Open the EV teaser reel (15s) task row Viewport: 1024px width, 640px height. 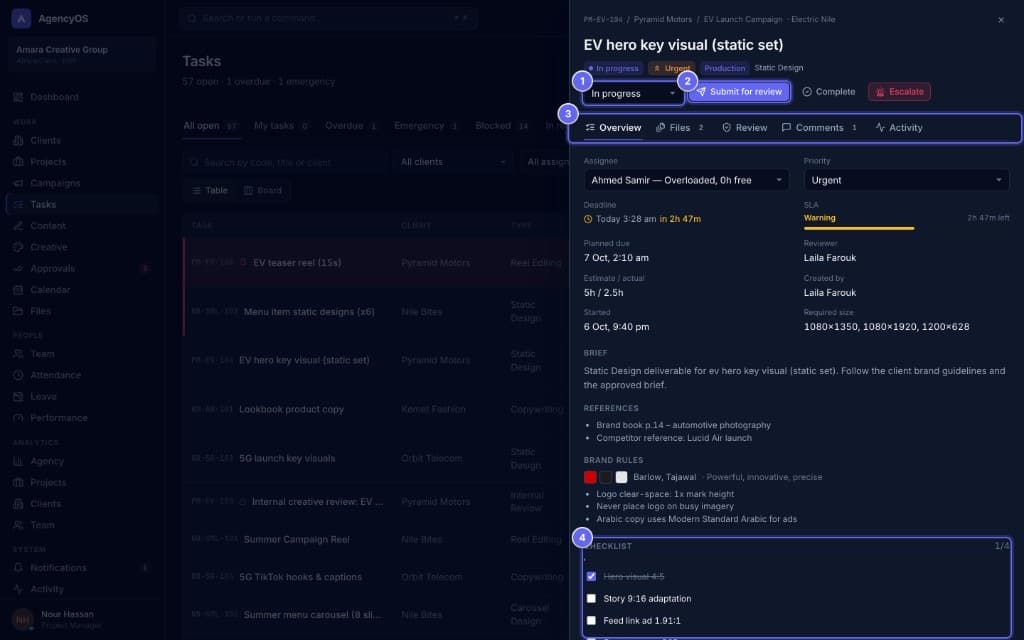[x=376, y=263]
